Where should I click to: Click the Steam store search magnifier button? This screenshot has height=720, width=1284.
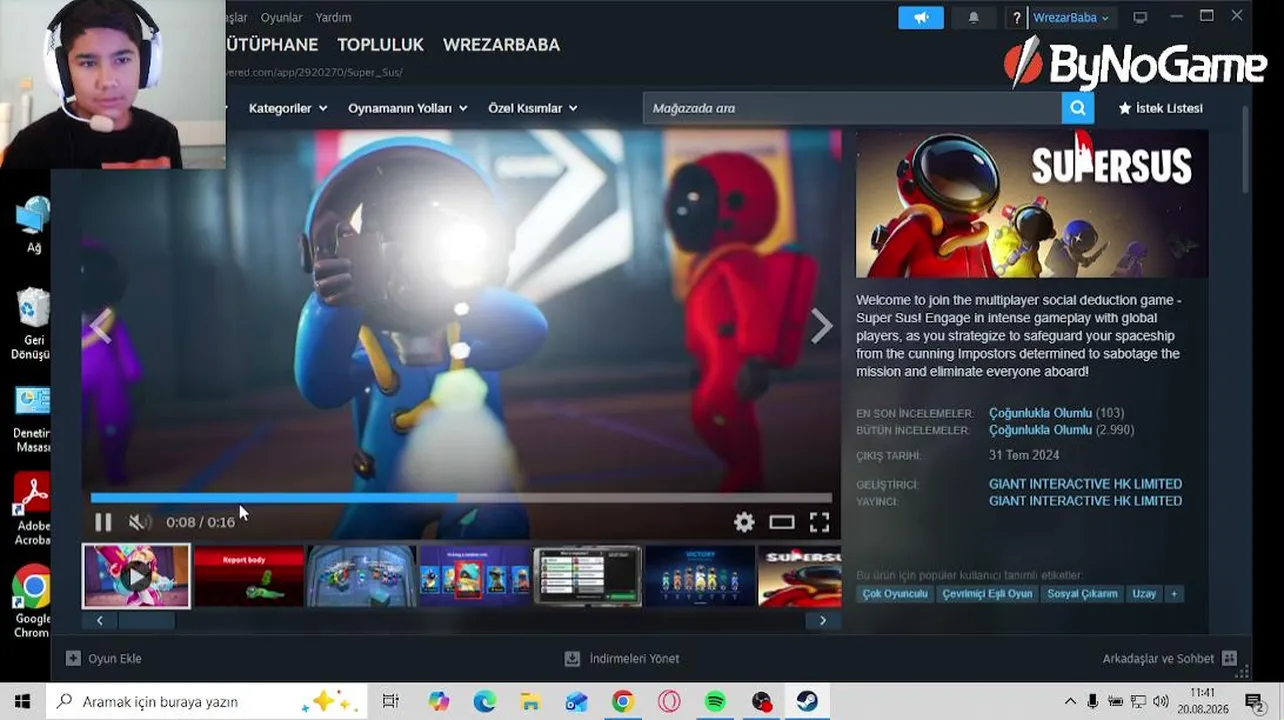1077,108
